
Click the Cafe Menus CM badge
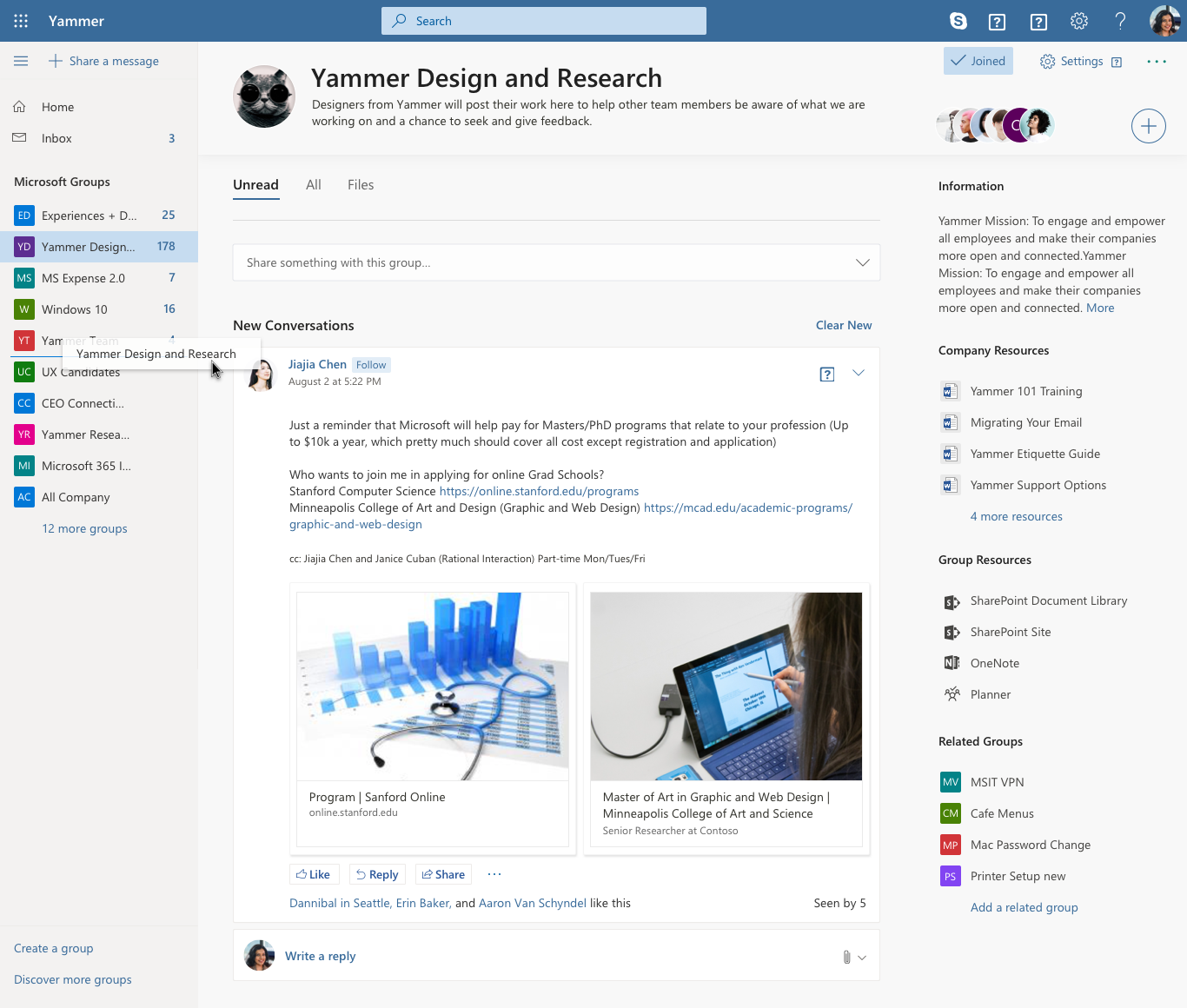tap(951, 813)
